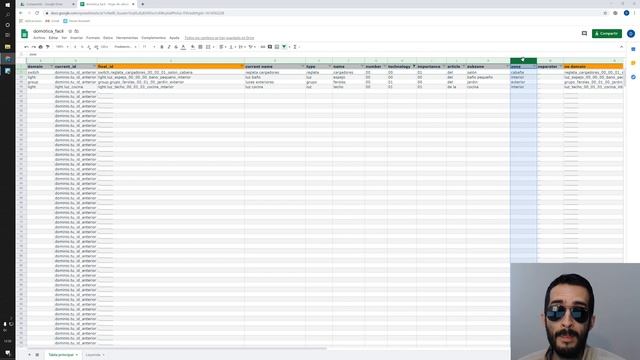The height and width of the screenshot is (360, 640).
Task: Add a new sheet with plus button
Action: tap(29, 355)
